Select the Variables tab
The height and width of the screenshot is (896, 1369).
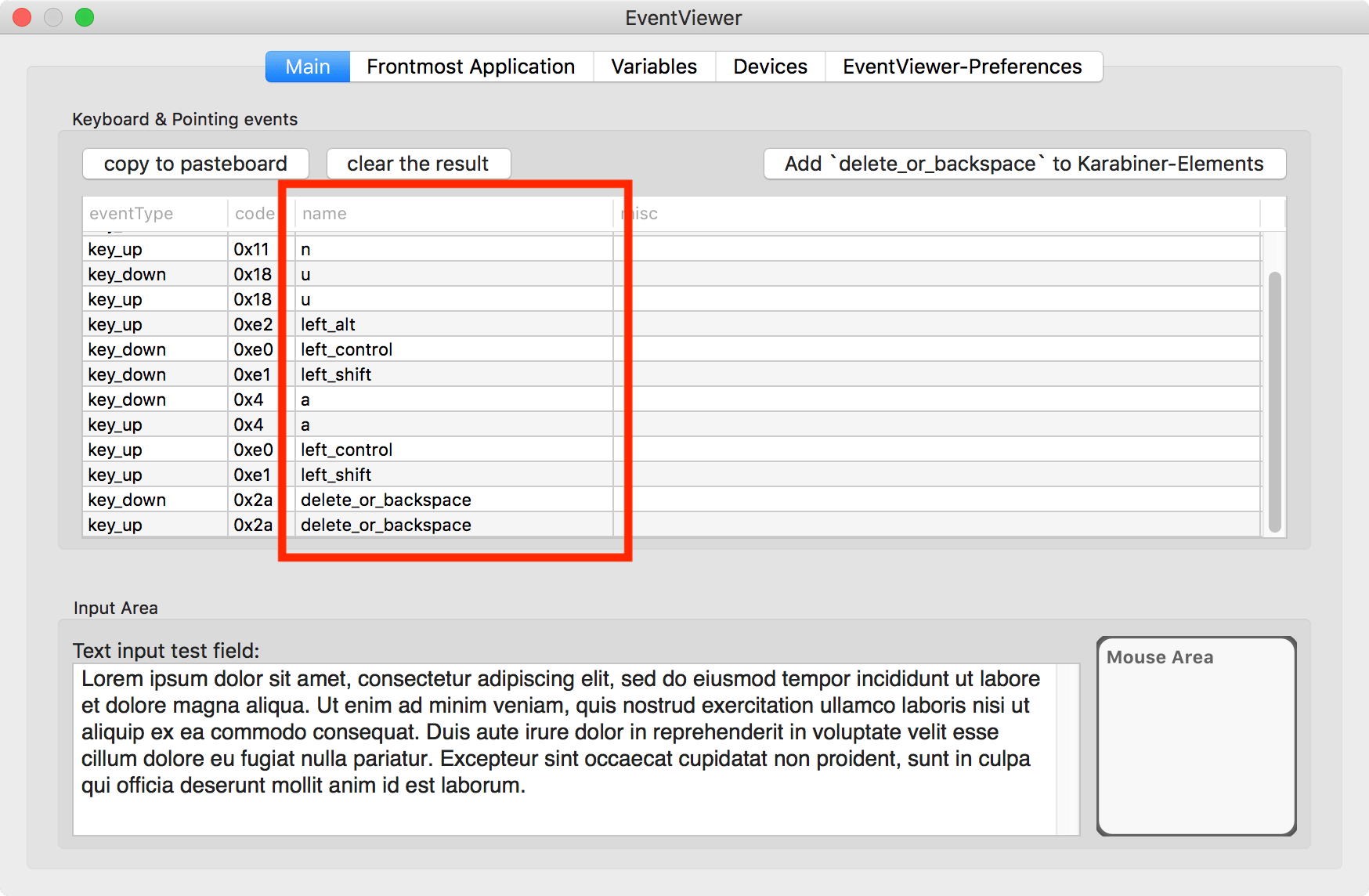click(x=654, y=67)
